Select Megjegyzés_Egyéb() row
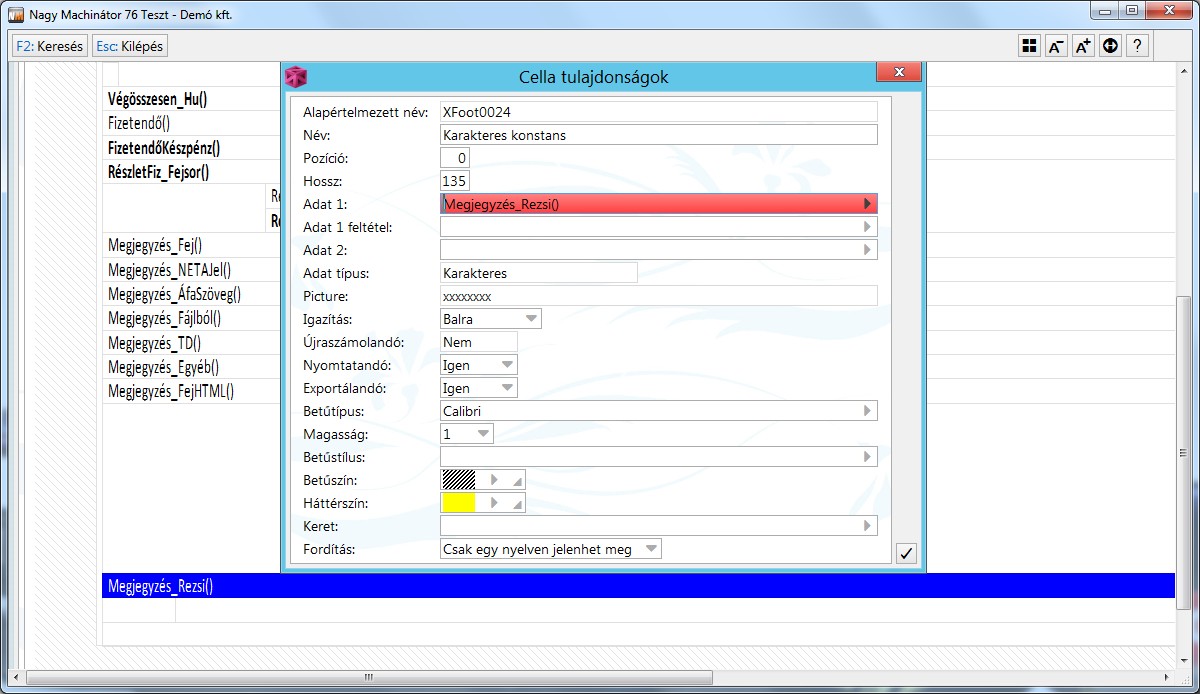The image size is (1200, 694). click(163, 367)
